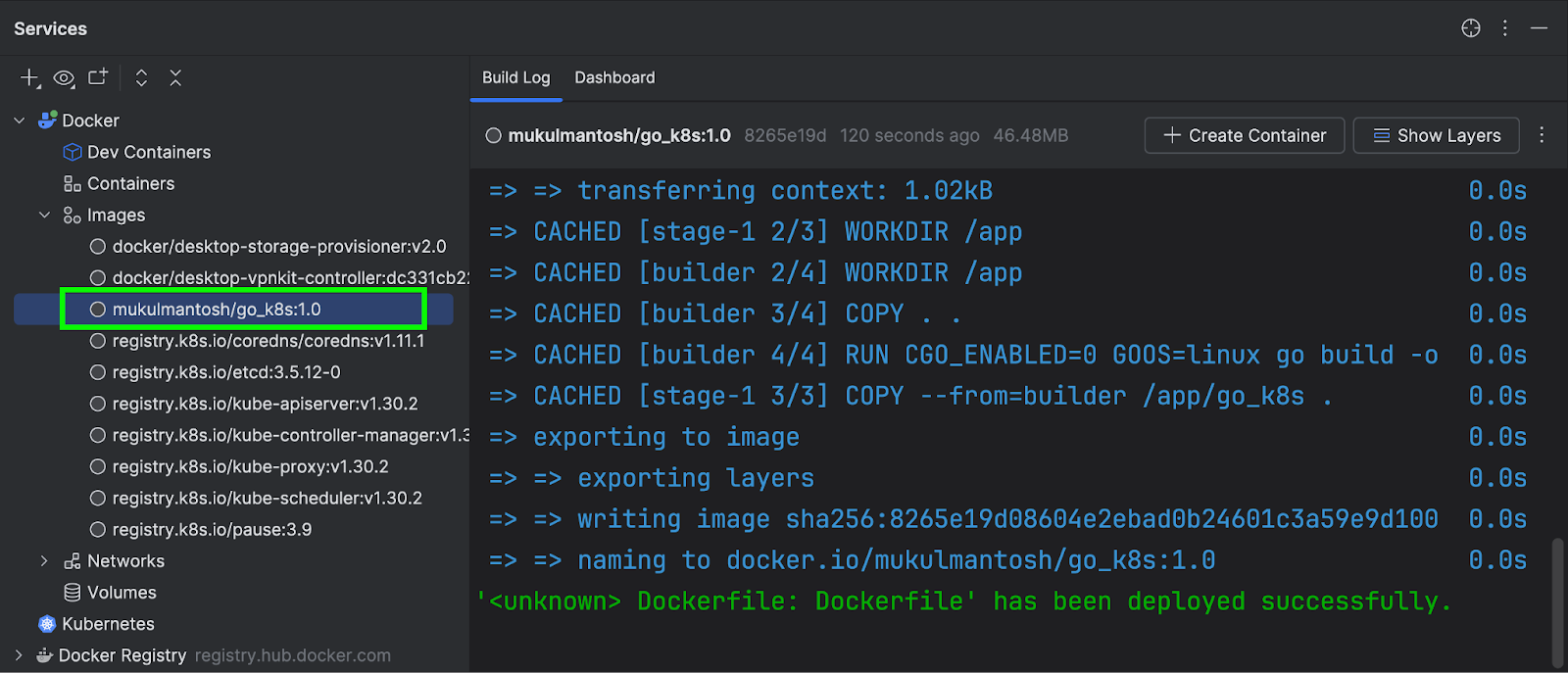The width and height of the screenshot is (1568, 673).
Task: Click the Expand All arrows icon
Action: pyautogui.click(x=141, y=78)
